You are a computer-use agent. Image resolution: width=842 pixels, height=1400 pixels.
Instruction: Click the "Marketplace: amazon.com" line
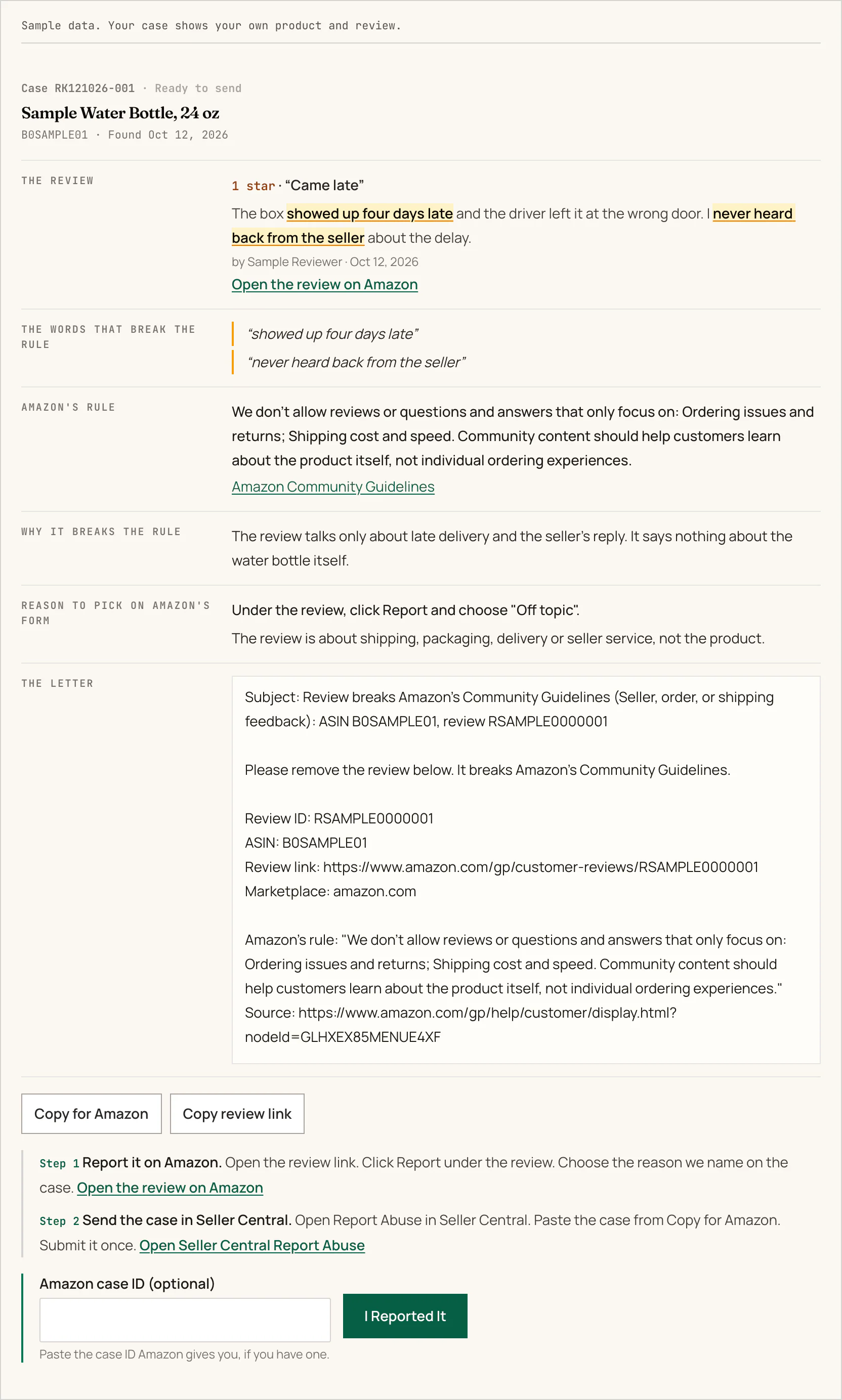(330, 891)
